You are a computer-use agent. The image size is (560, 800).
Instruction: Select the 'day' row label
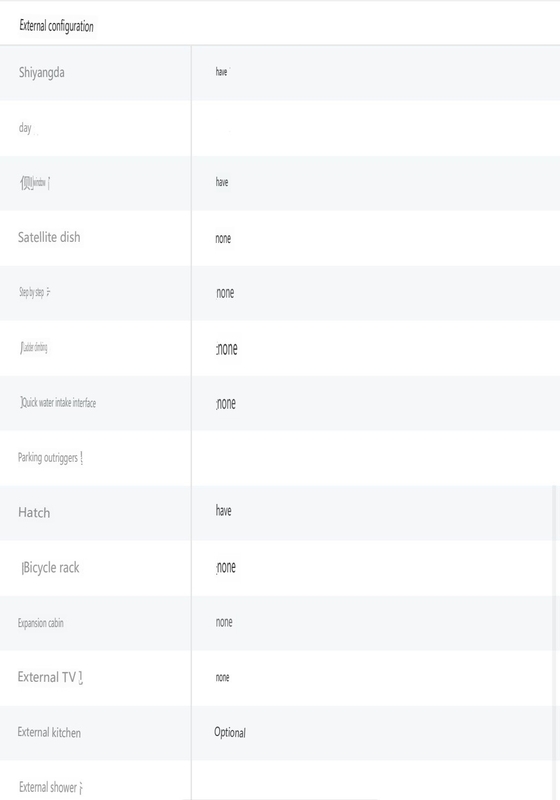point(25,128)
